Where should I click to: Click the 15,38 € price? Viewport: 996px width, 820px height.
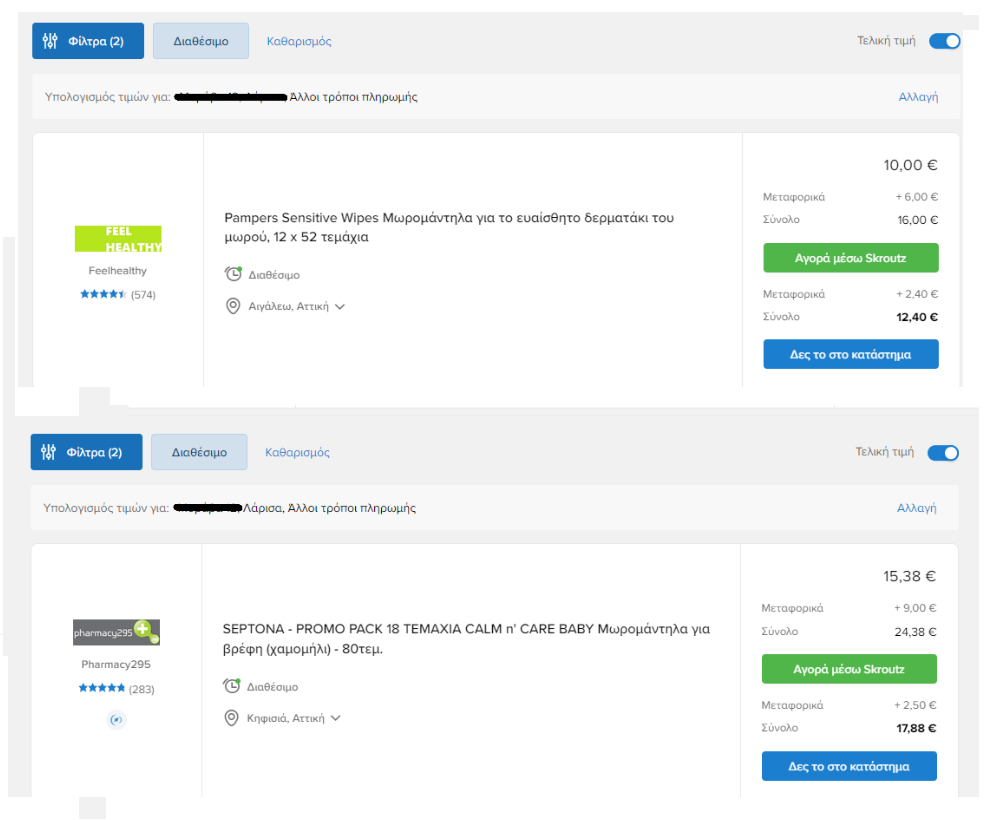tap(909, 576)
